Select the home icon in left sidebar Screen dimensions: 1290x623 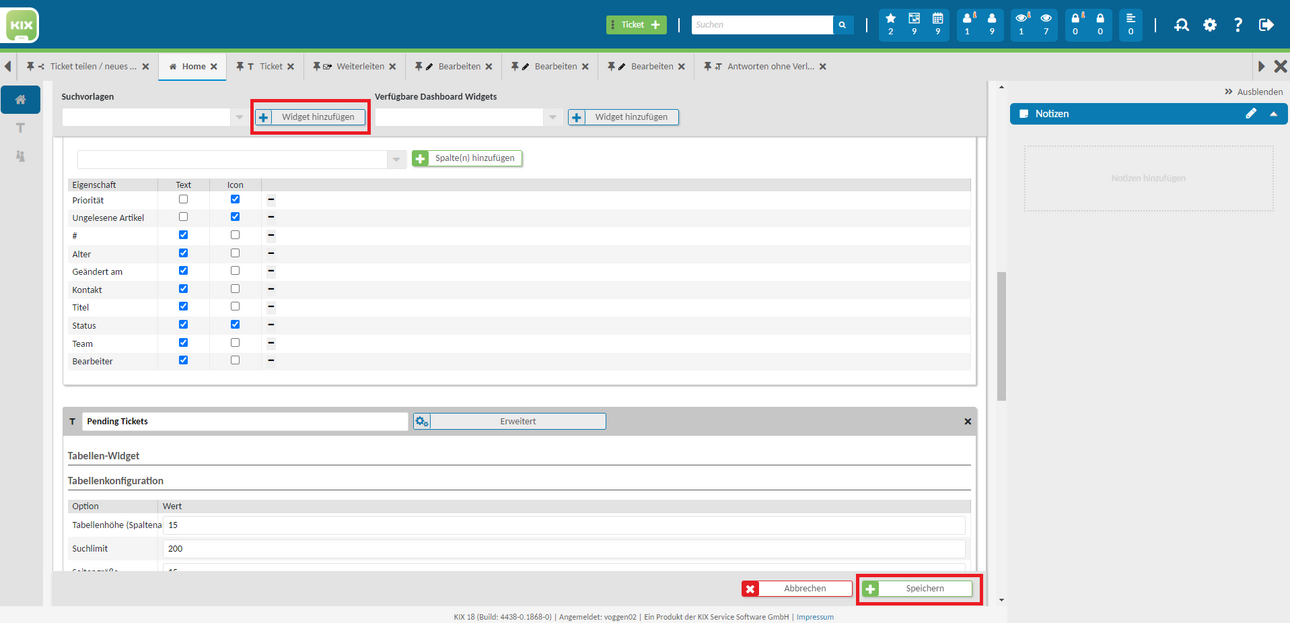[21, 100]
